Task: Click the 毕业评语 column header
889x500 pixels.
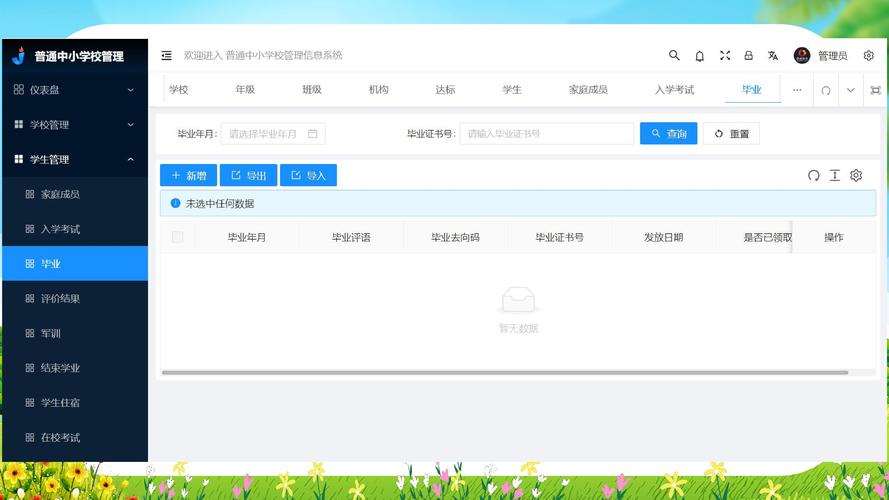Action: point(351,238)
